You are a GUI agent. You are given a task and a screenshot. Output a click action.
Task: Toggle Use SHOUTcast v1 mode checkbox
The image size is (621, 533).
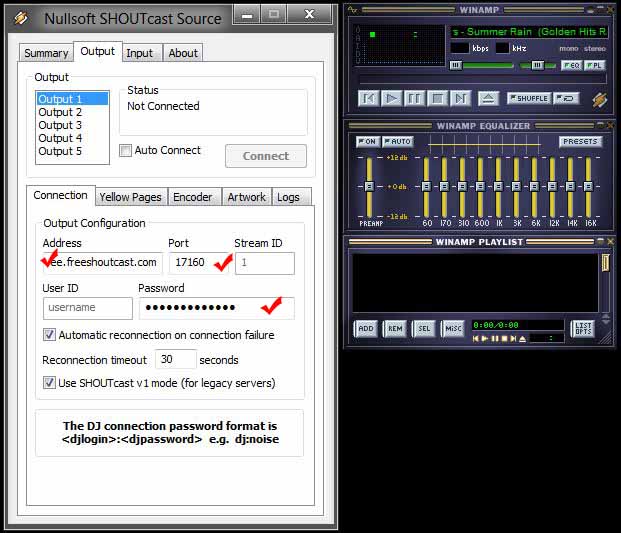click(50, 383)
